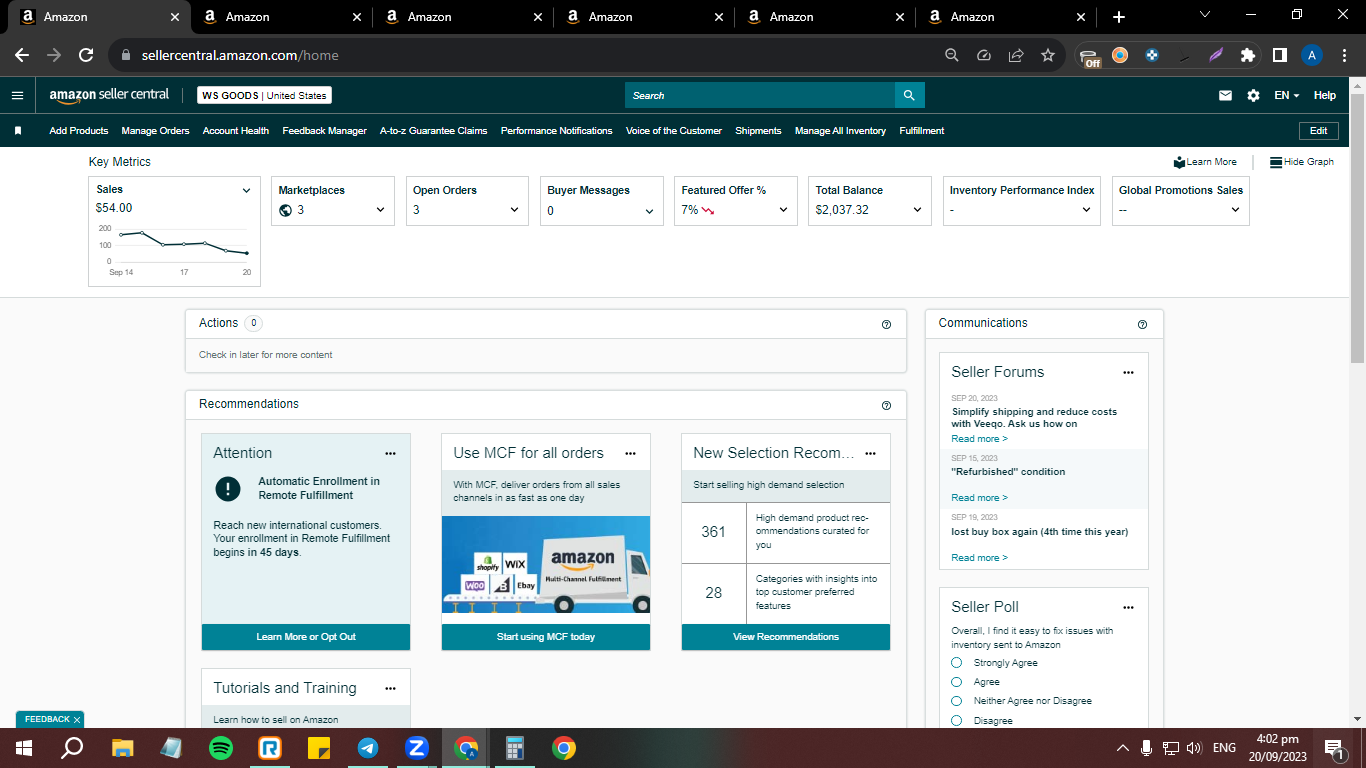Click the help icon on the Actions panel

click(886, 324)
